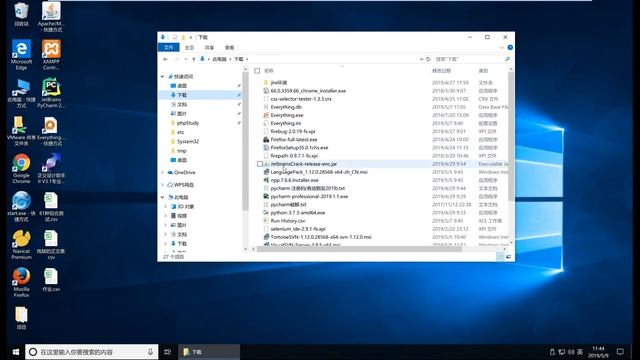Open Explorer help question mark icon
The image size is (640, 360).
coord(510,47)
